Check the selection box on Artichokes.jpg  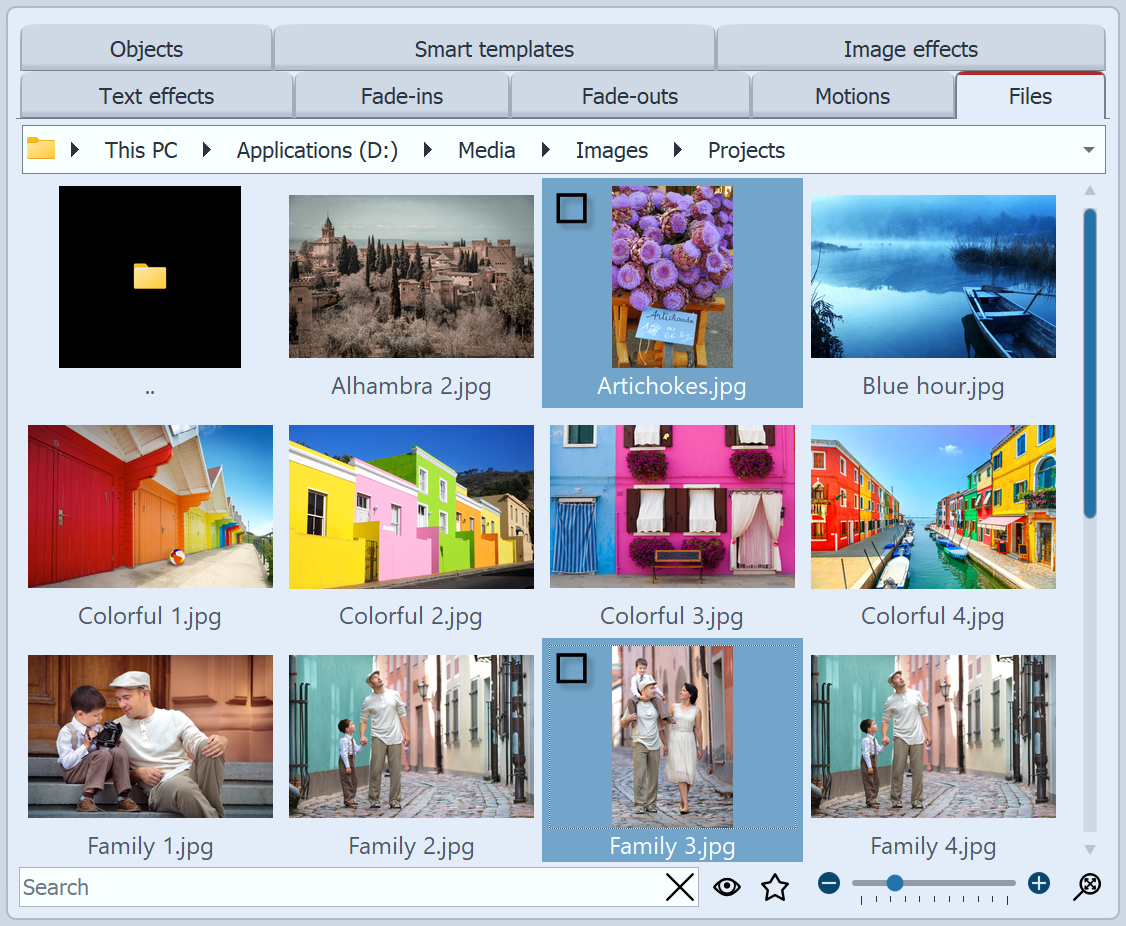[x=571, y=208]
